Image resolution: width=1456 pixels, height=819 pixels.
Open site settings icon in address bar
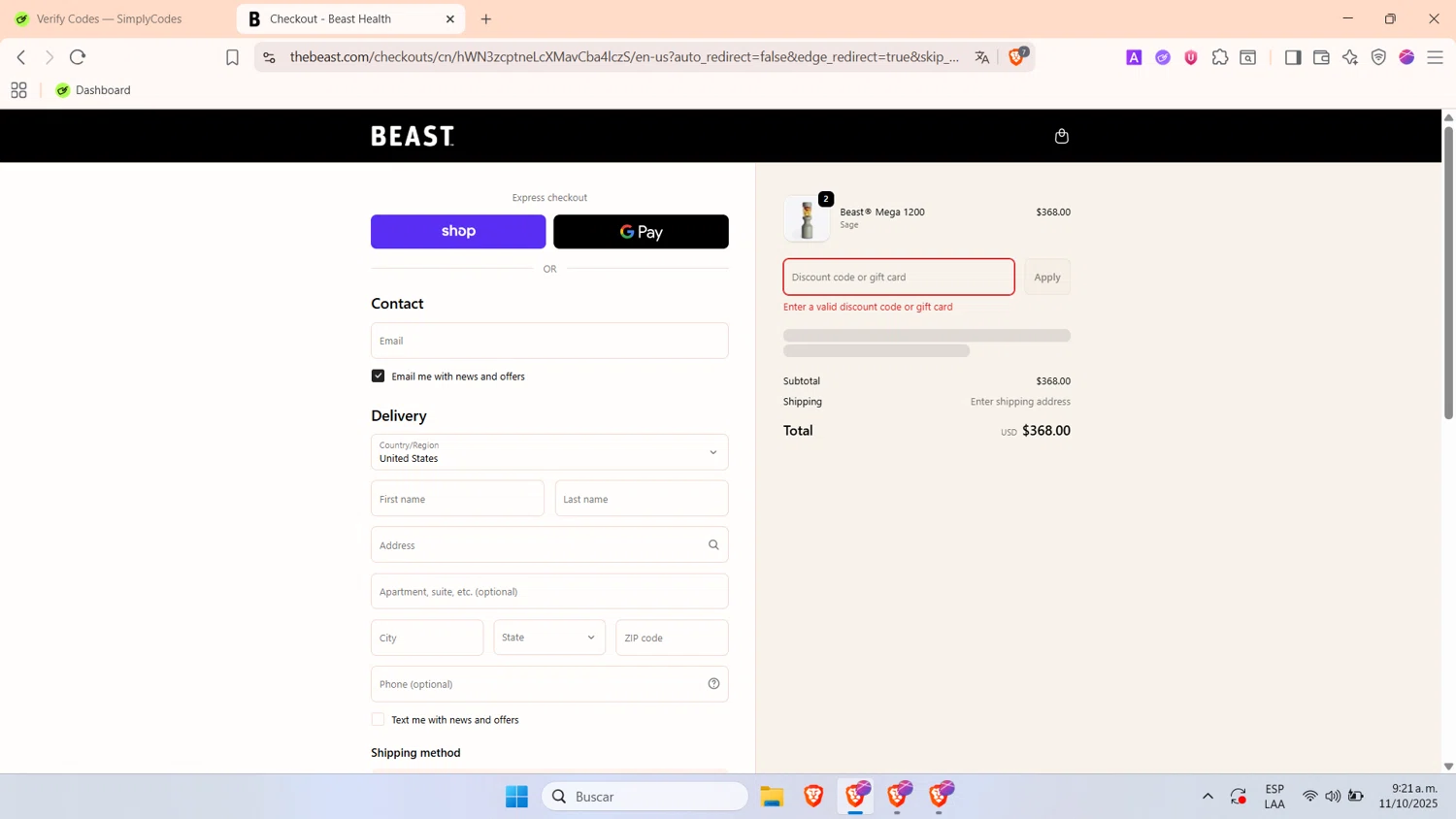(x=270, y=57)
